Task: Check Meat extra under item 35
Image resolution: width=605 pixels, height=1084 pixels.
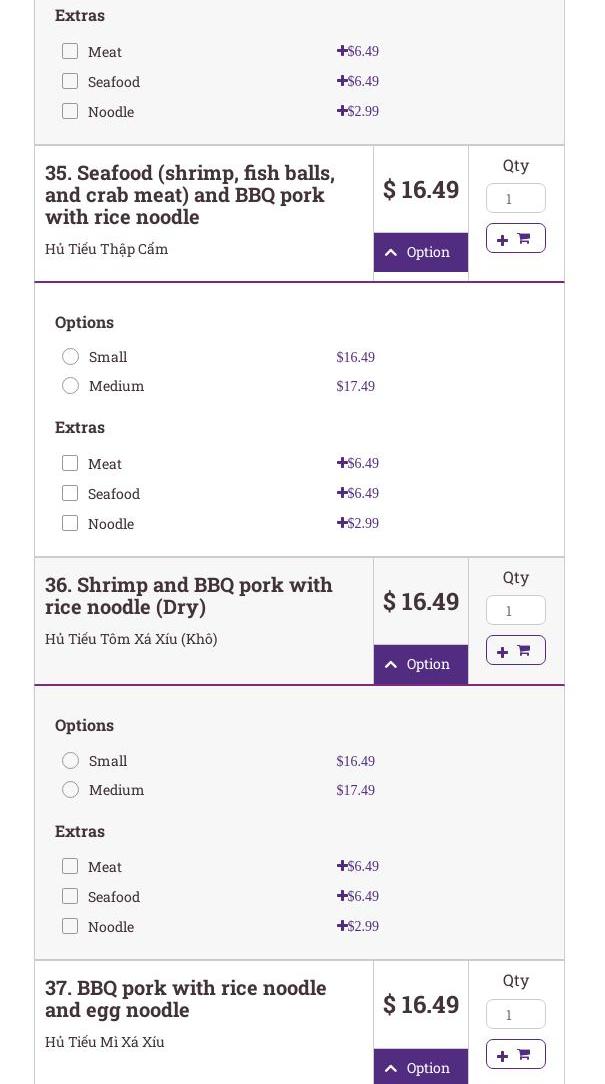Action: point(70,463)
